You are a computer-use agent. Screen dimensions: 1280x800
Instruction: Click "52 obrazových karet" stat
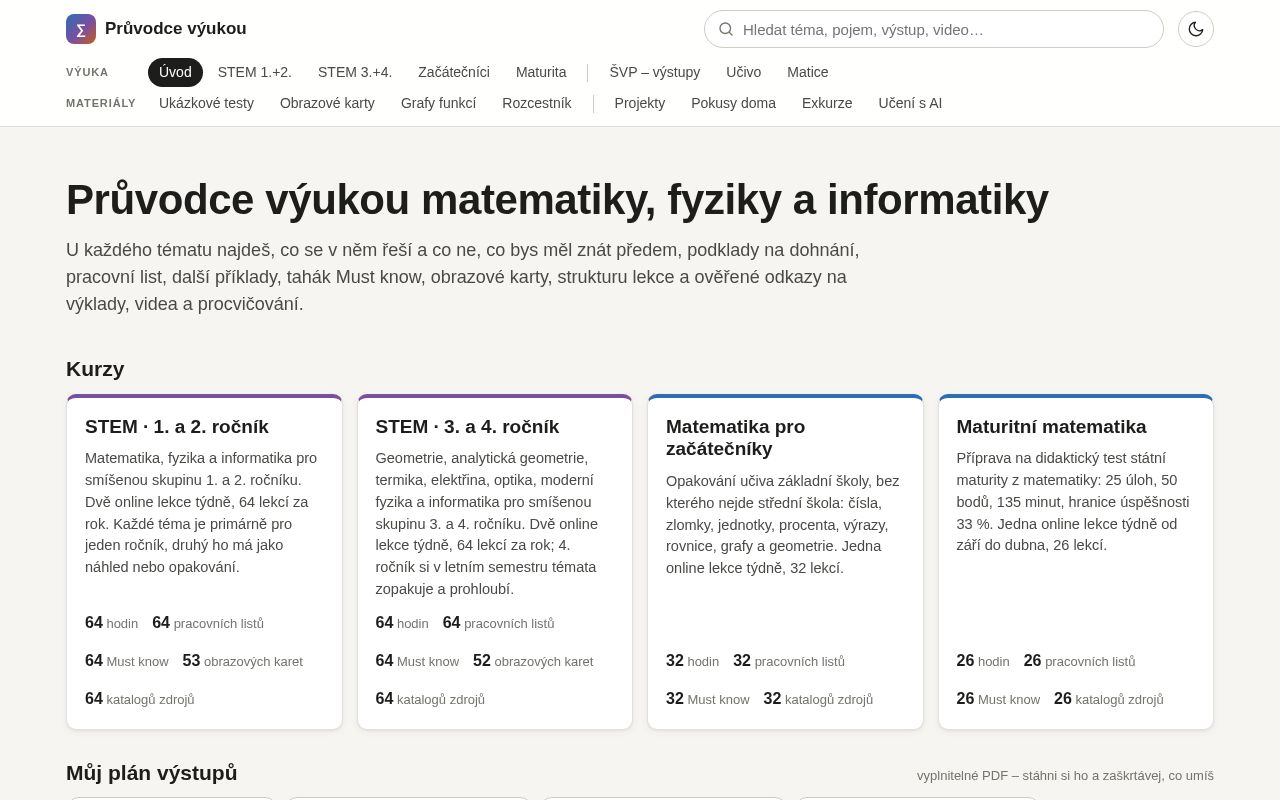533,661
